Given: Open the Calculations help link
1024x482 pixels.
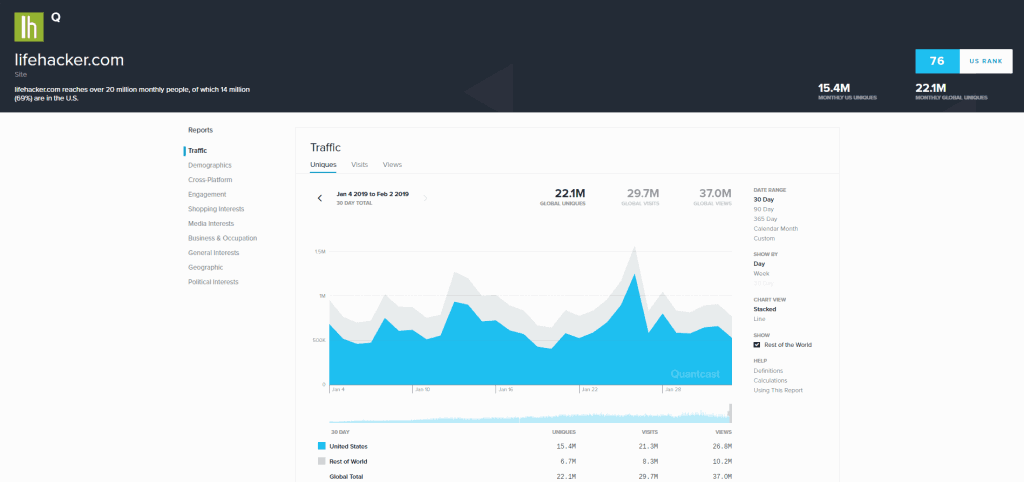Looking at the screenshot, I should (x=771, y=380).
